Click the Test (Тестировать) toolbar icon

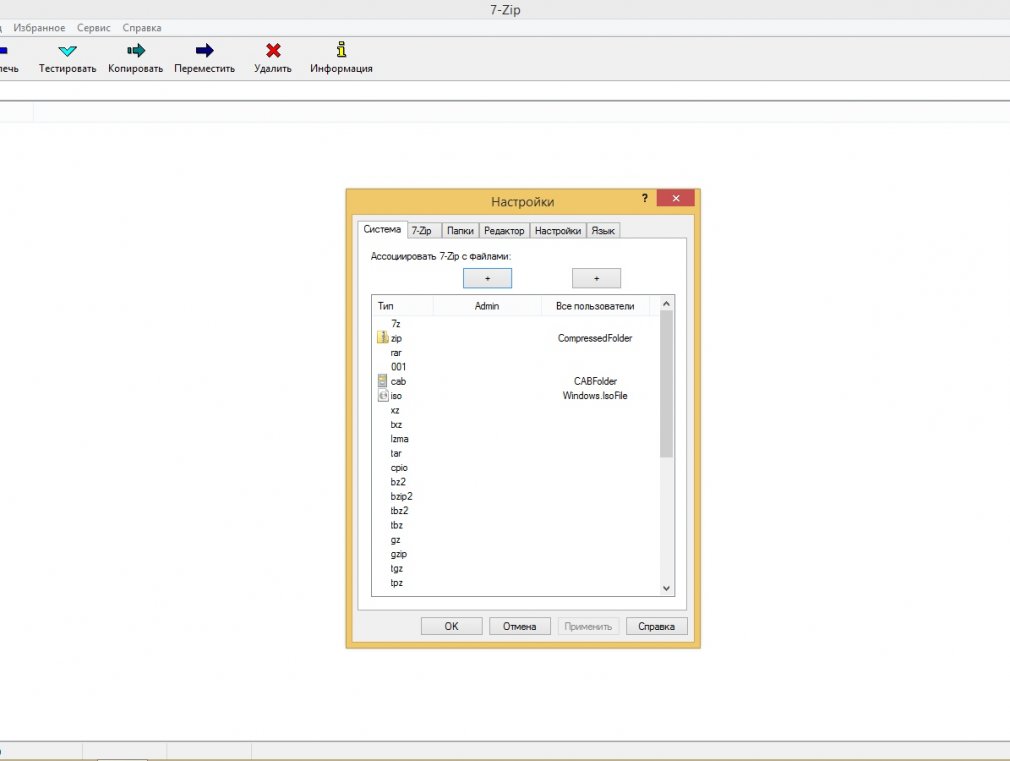67,51
